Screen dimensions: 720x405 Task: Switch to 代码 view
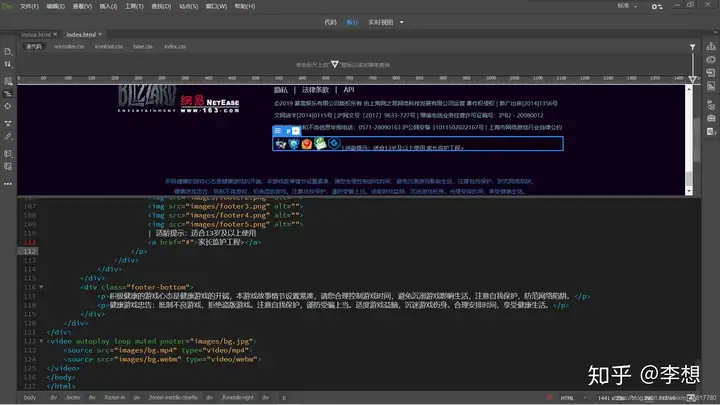pos(331,22)
